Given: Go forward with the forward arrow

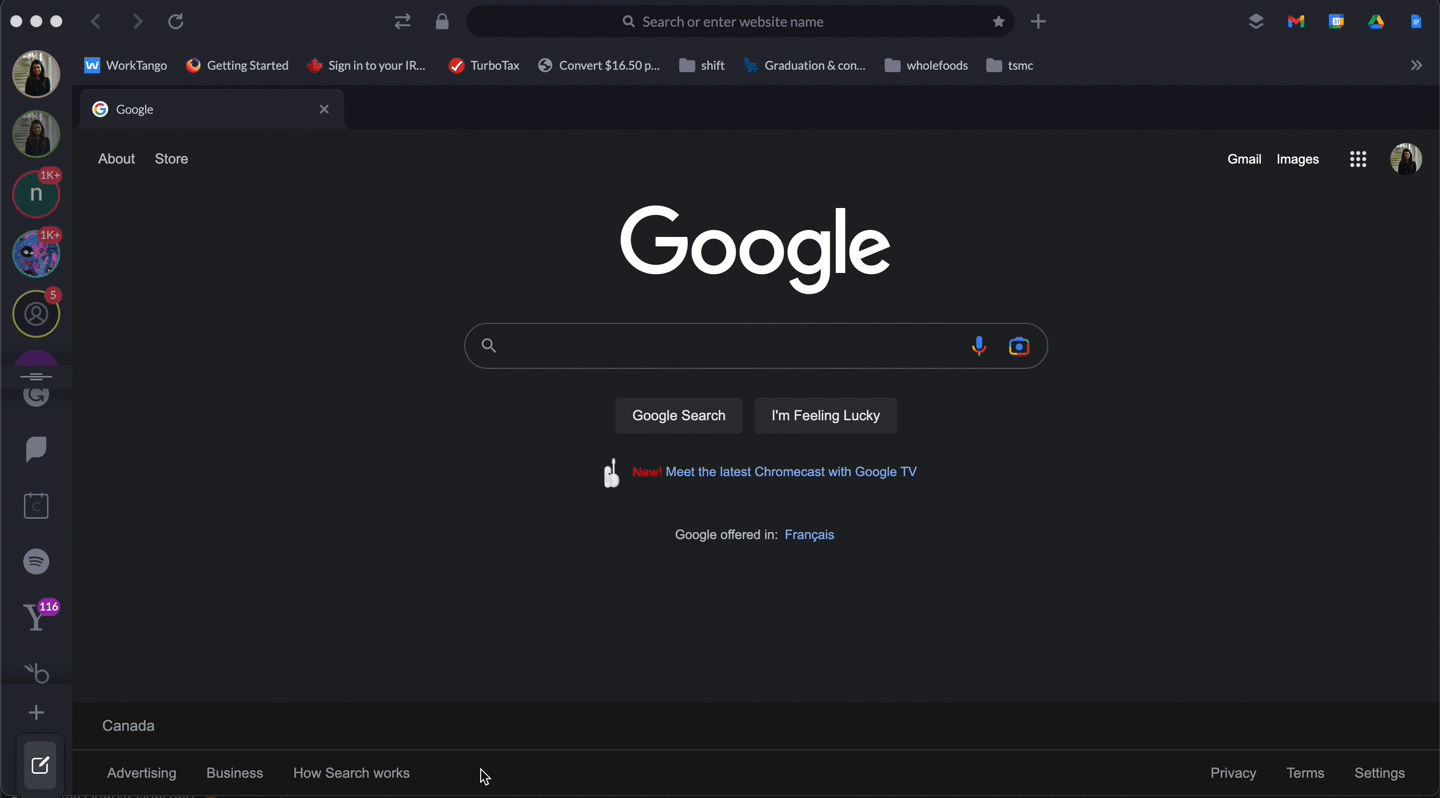Looking at the screenshot, I should click(x=137, y=21).
